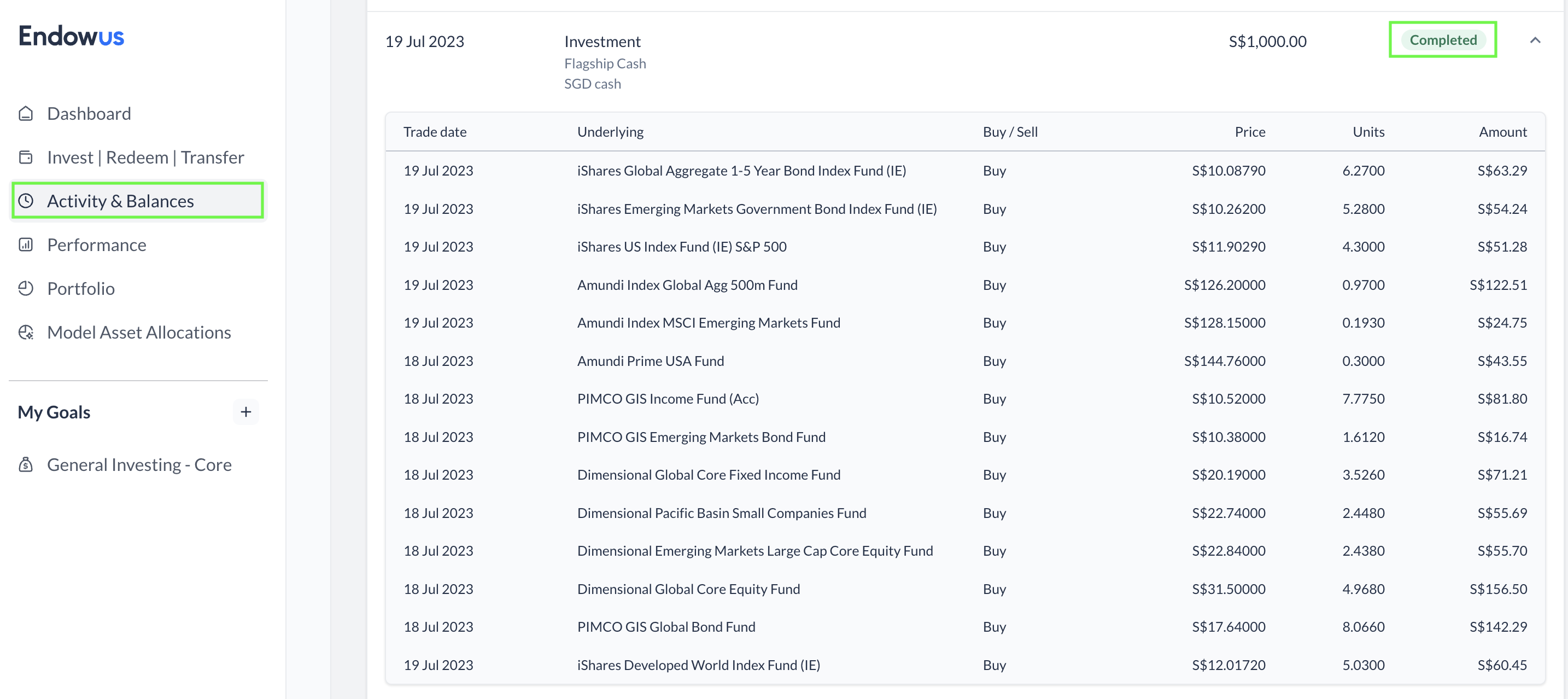
Task: Click the Dashboard home icon
Action: (x=26, y=113)
